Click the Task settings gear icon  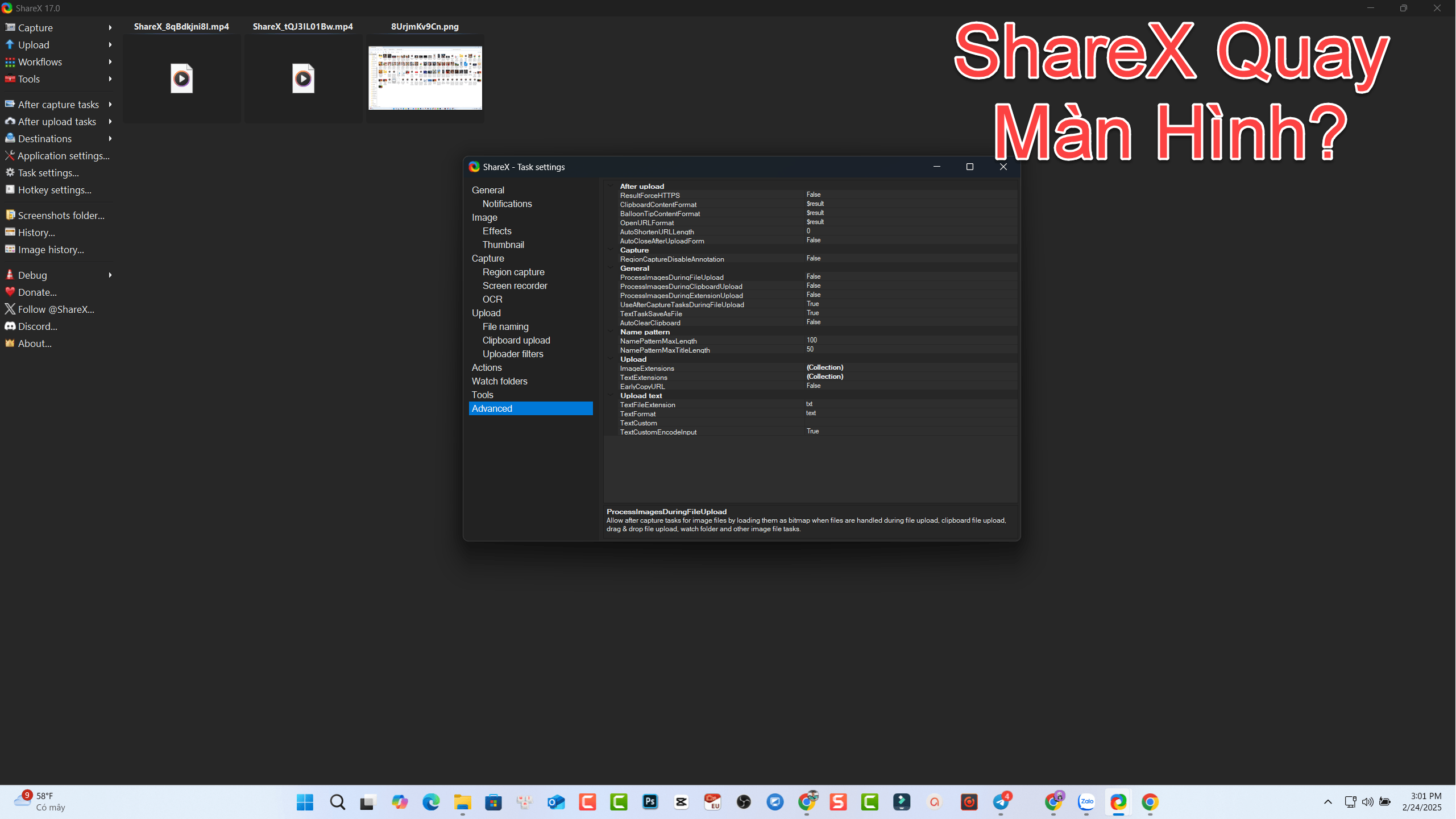pos(10,172)
